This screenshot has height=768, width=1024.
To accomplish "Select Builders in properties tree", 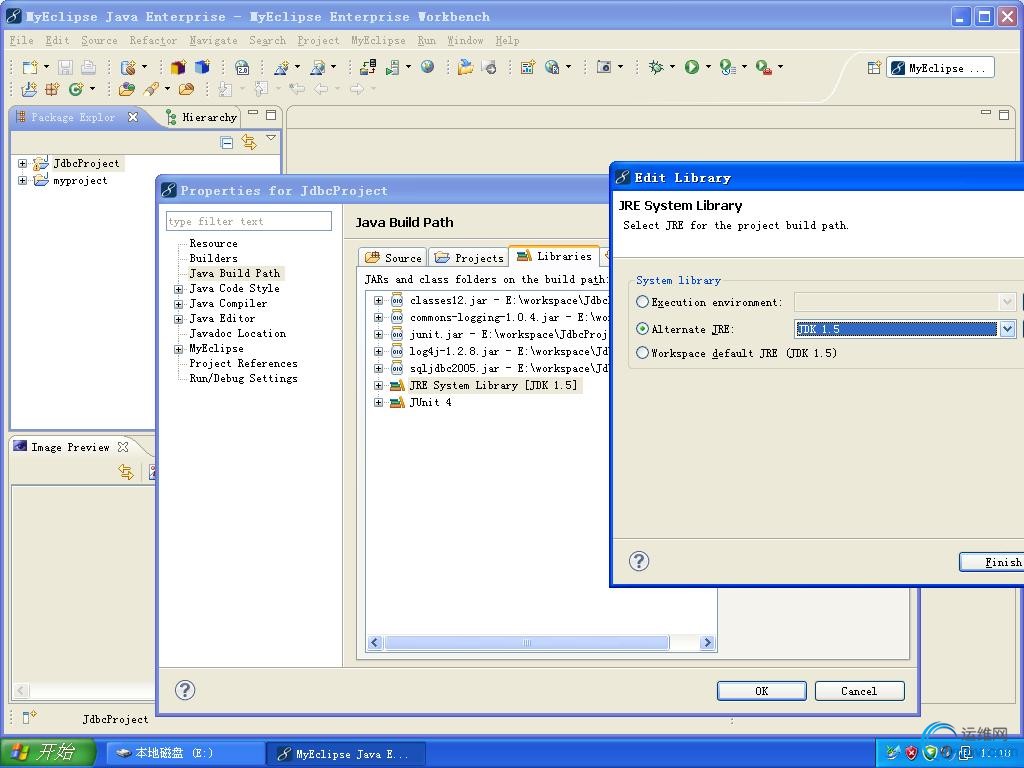I will pyautogui.click(x=213, y=258).
